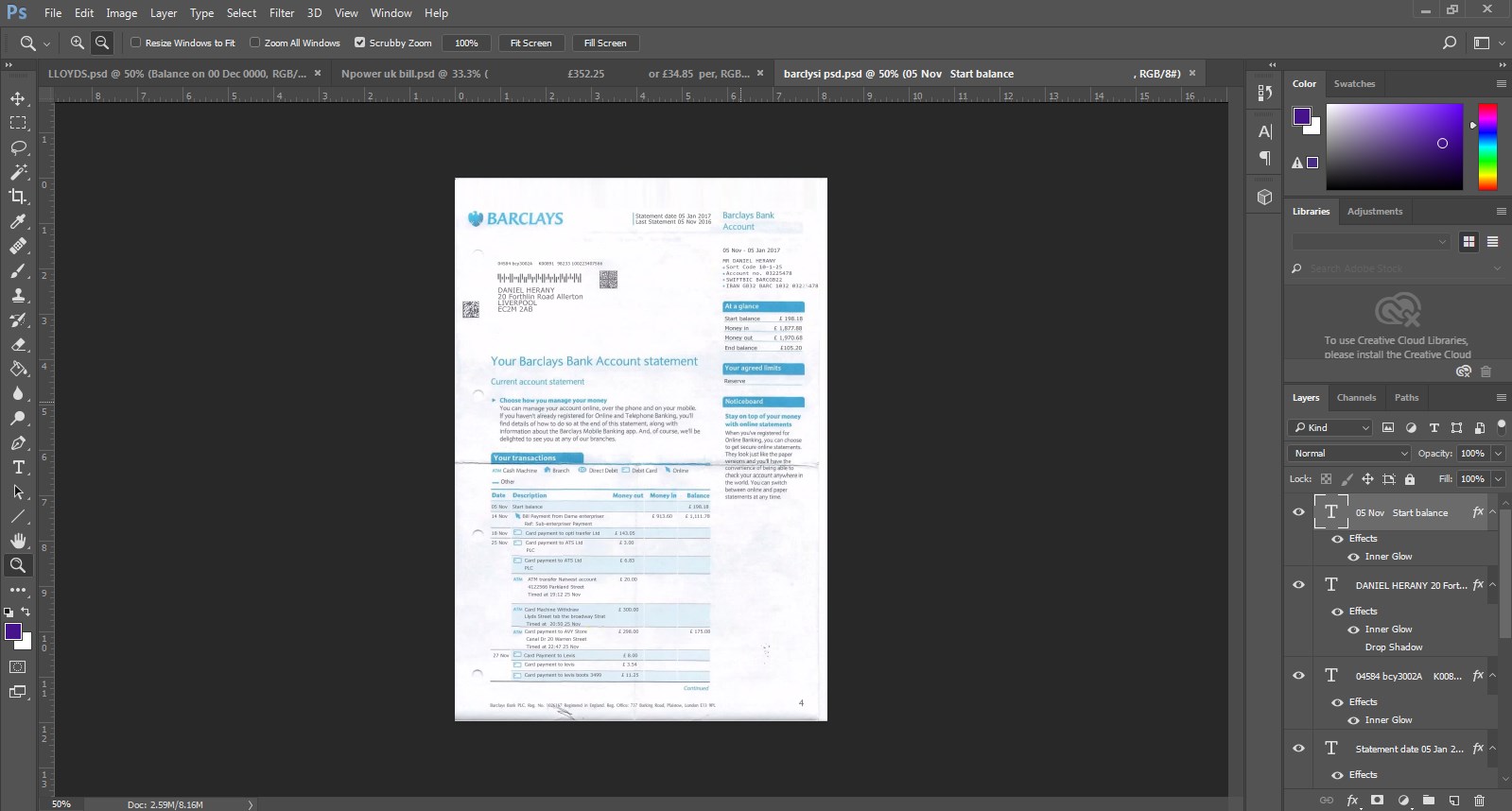Open the workspace switcher dropdown
The height and width of the screenshot is (811, 1512).
click(x=1487, y=43)
